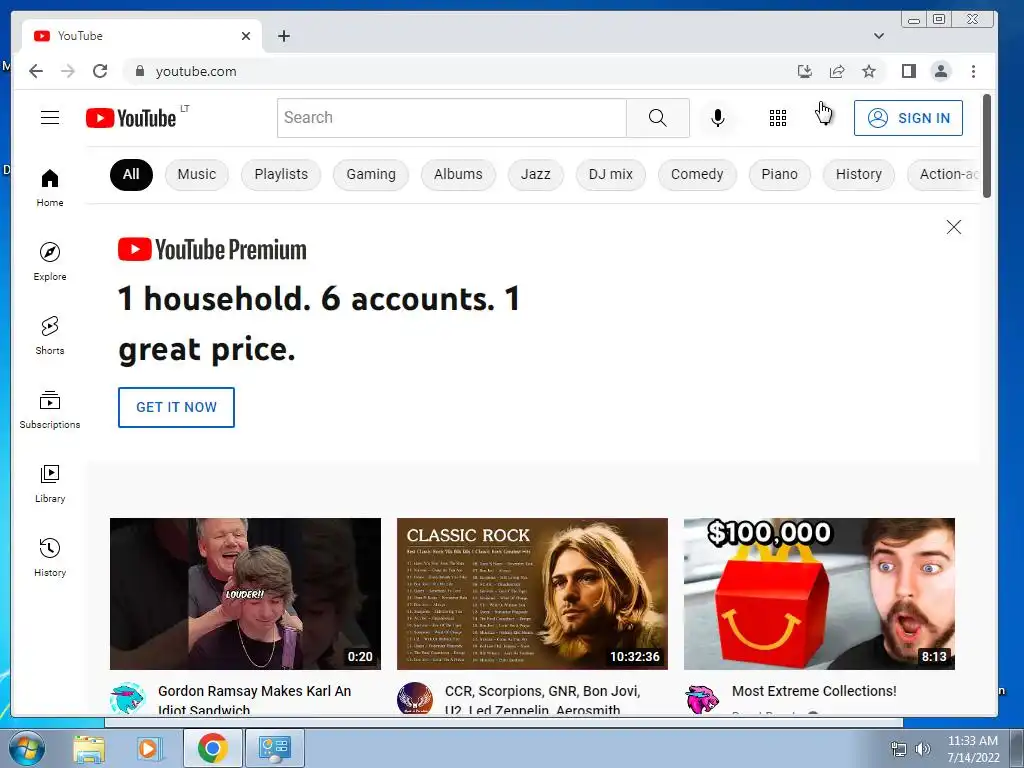Select the Music filter chip

(197, 174)
